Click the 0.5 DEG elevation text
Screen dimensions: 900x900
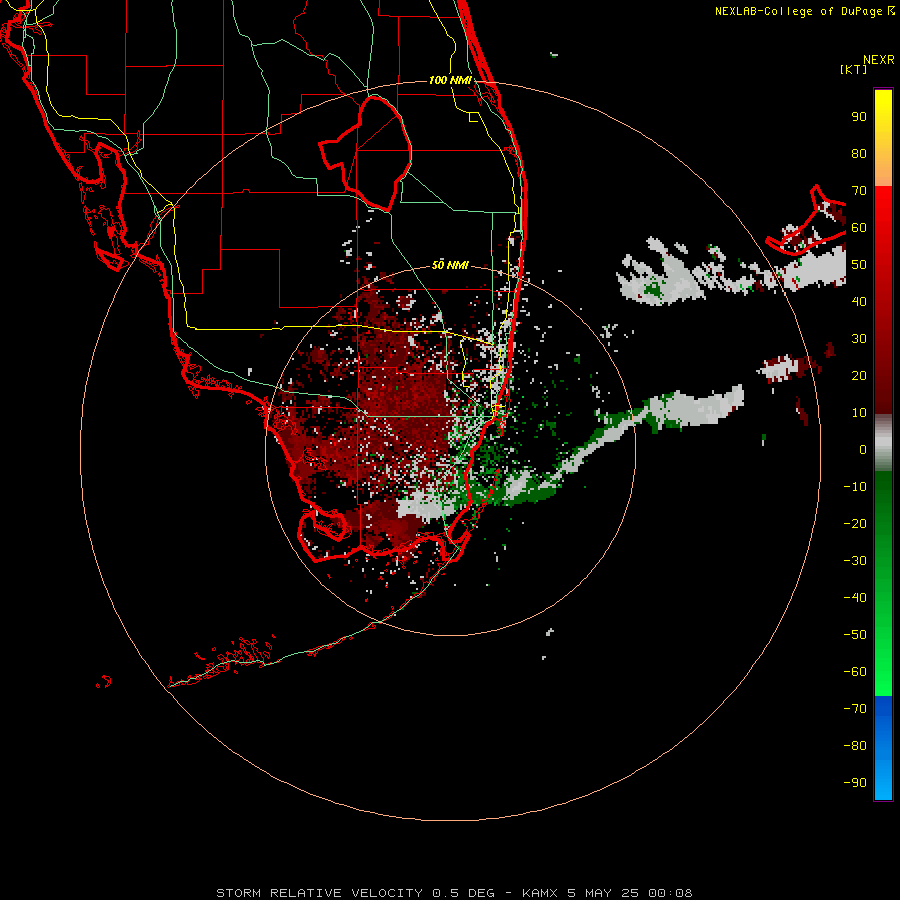pos(463,893)
